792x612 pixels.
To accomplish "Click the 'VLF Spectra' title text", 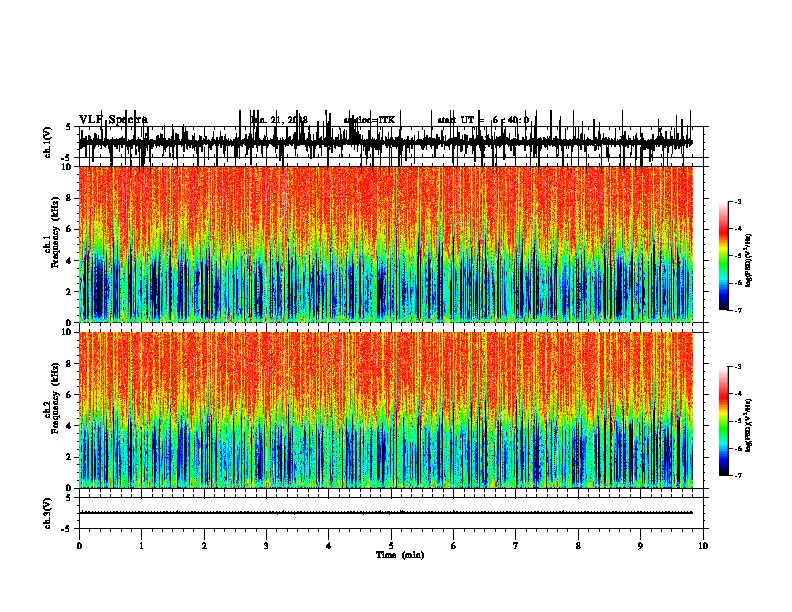I will pos(113,120).
